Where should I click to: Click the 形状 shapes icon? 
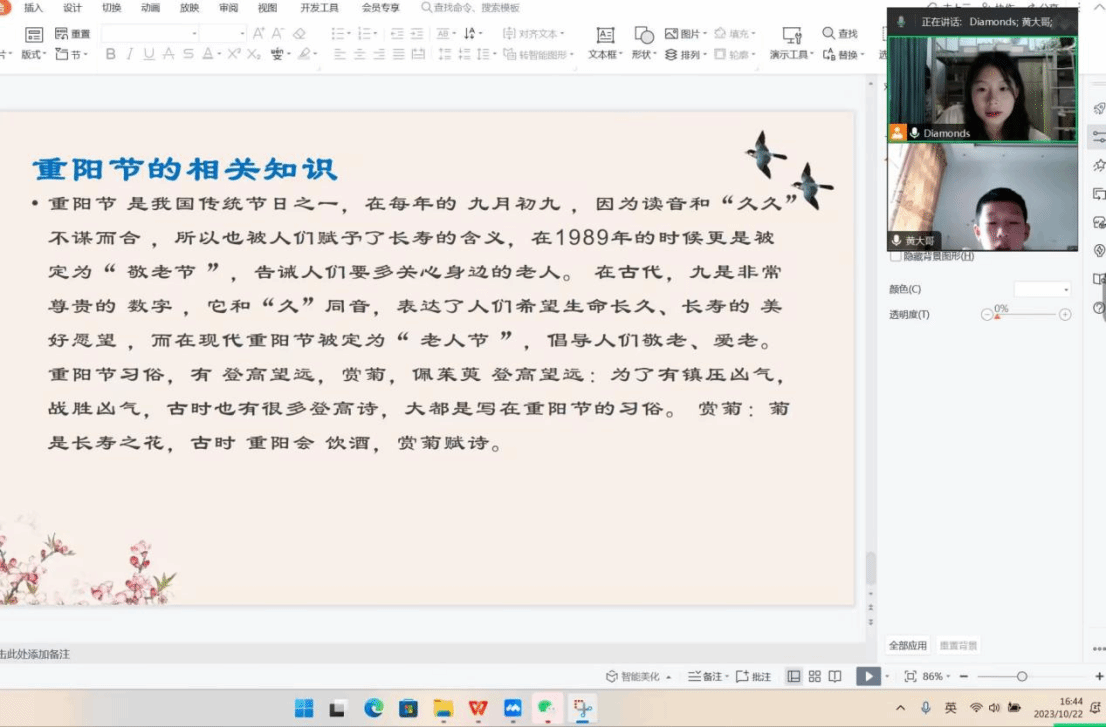644,41
